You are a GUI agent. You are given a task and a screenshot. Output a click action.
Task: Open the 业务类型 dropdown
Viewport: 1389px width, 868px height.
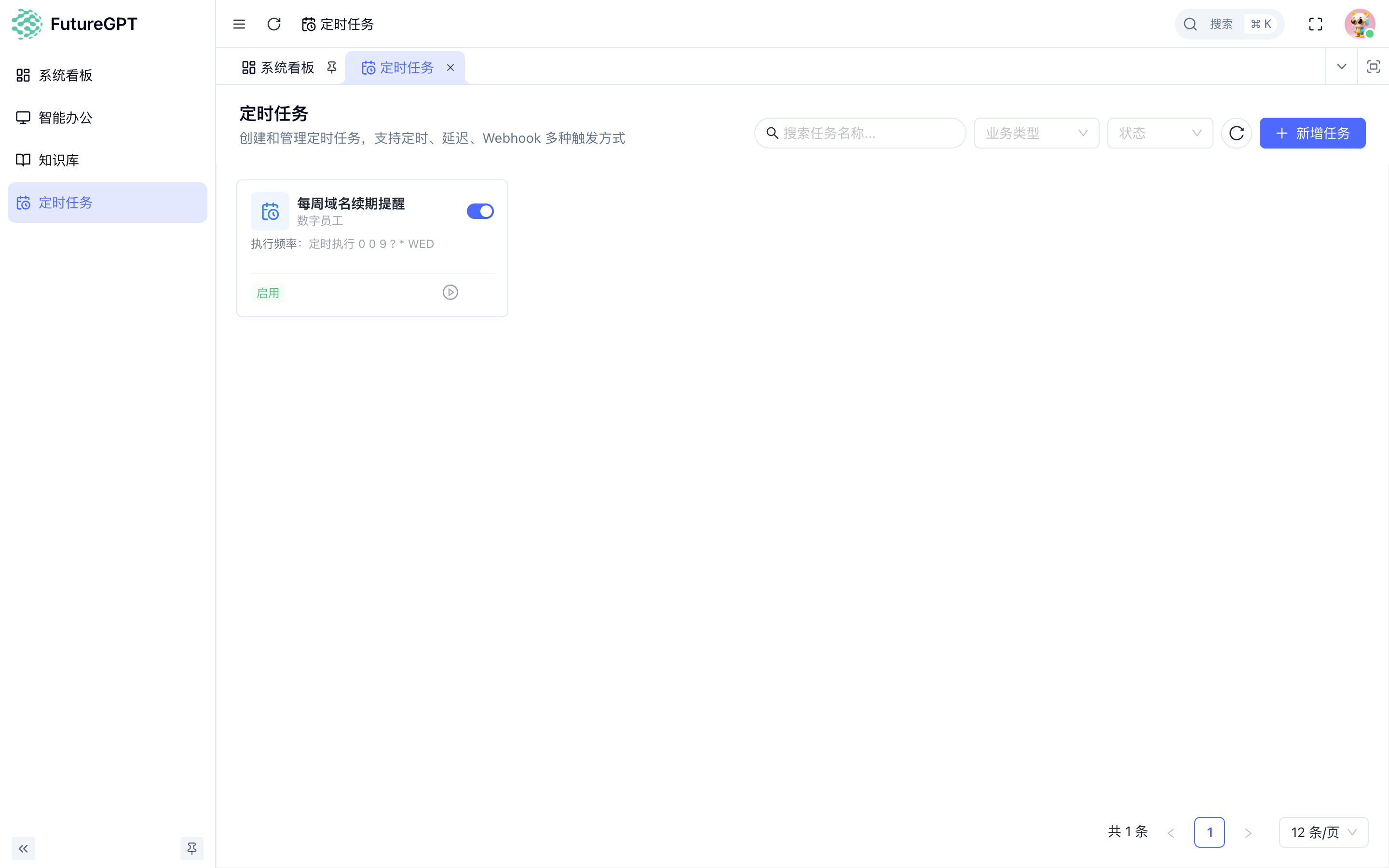point(1036,133)
